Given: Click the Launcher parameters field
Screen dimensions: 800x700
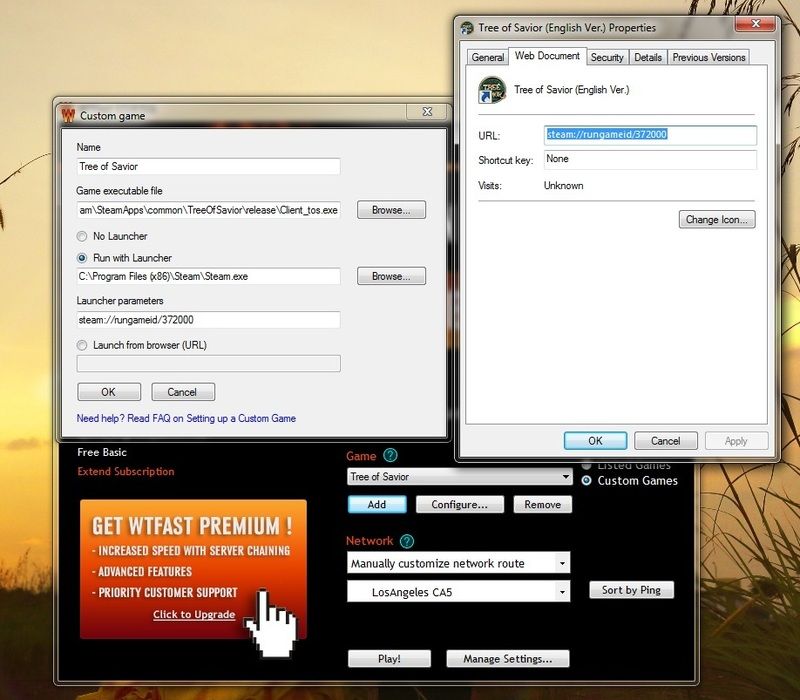Looking at the screenshot, I should 208,320.
